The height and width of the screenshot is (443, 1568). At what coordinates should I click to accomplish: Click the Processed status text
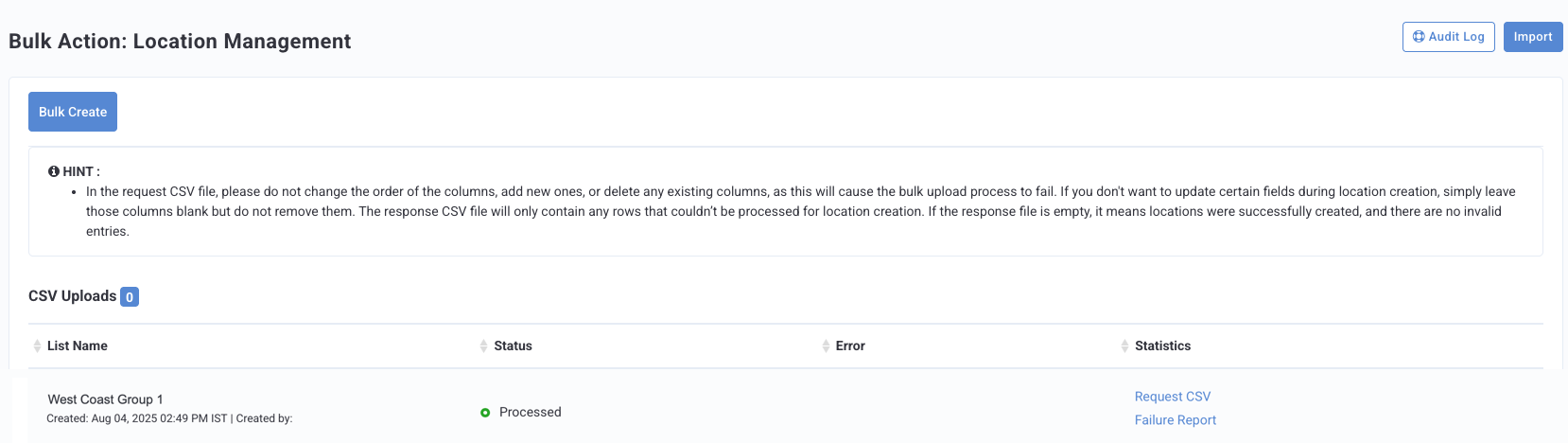coord(531,413)
